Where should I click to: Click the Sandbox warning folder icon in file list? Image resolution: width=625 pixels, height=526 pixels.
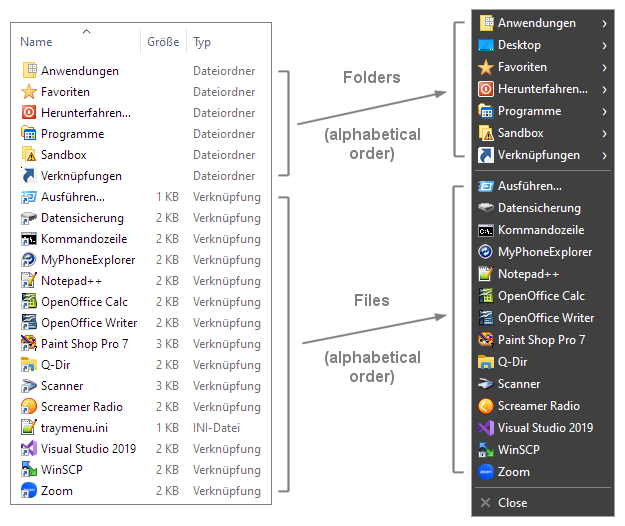[x=29, y=155]
